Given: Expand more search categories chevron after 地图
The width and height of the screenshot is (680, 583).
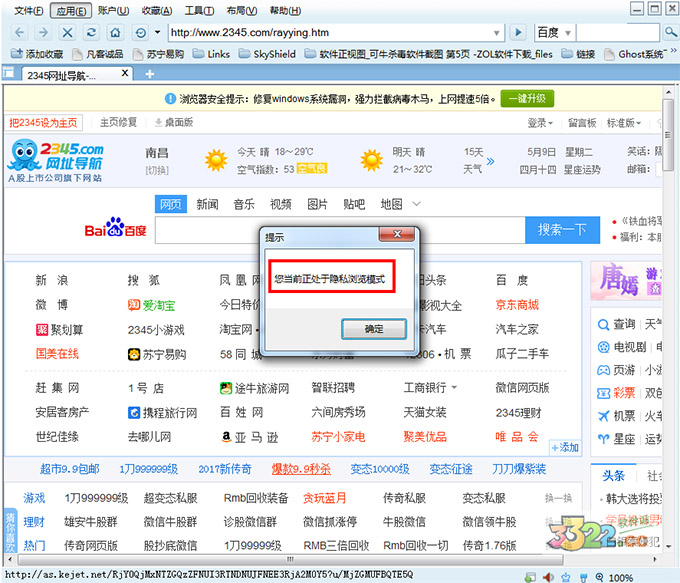Looking at the screenshot, I should (x=416, y=204).
